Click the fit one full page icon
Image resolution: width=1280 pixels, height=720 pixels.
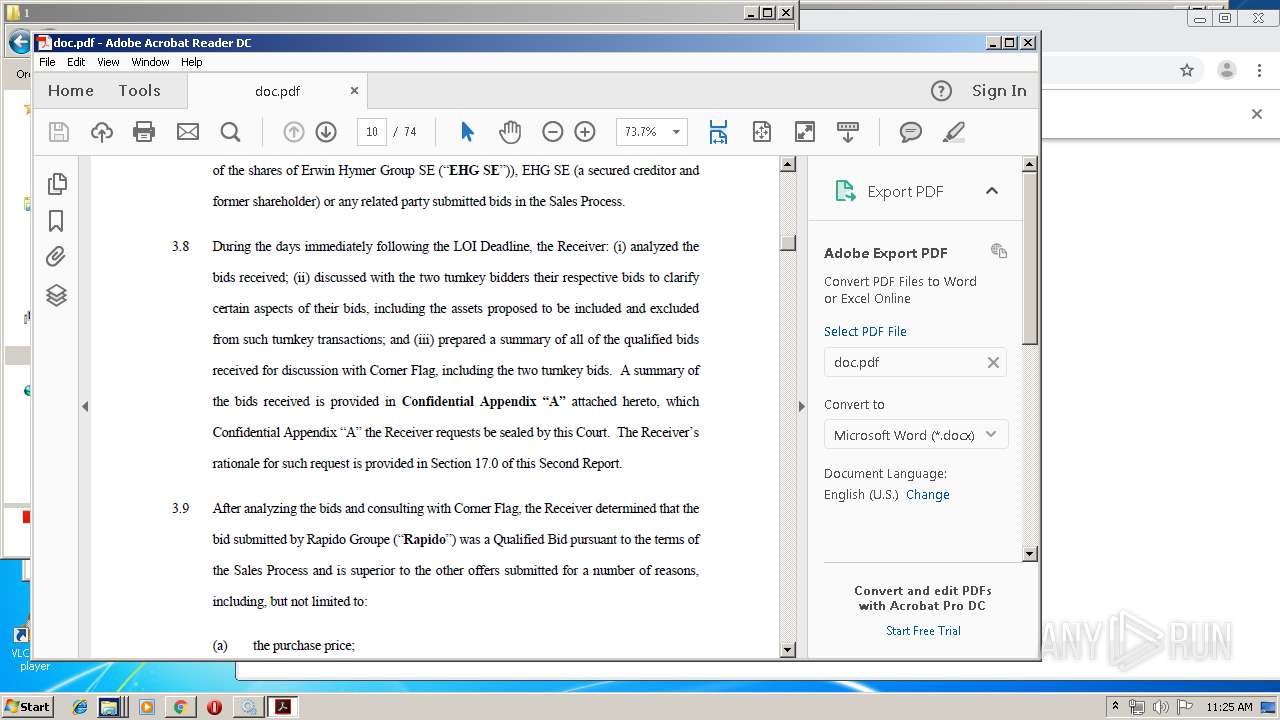pos(762,132)
